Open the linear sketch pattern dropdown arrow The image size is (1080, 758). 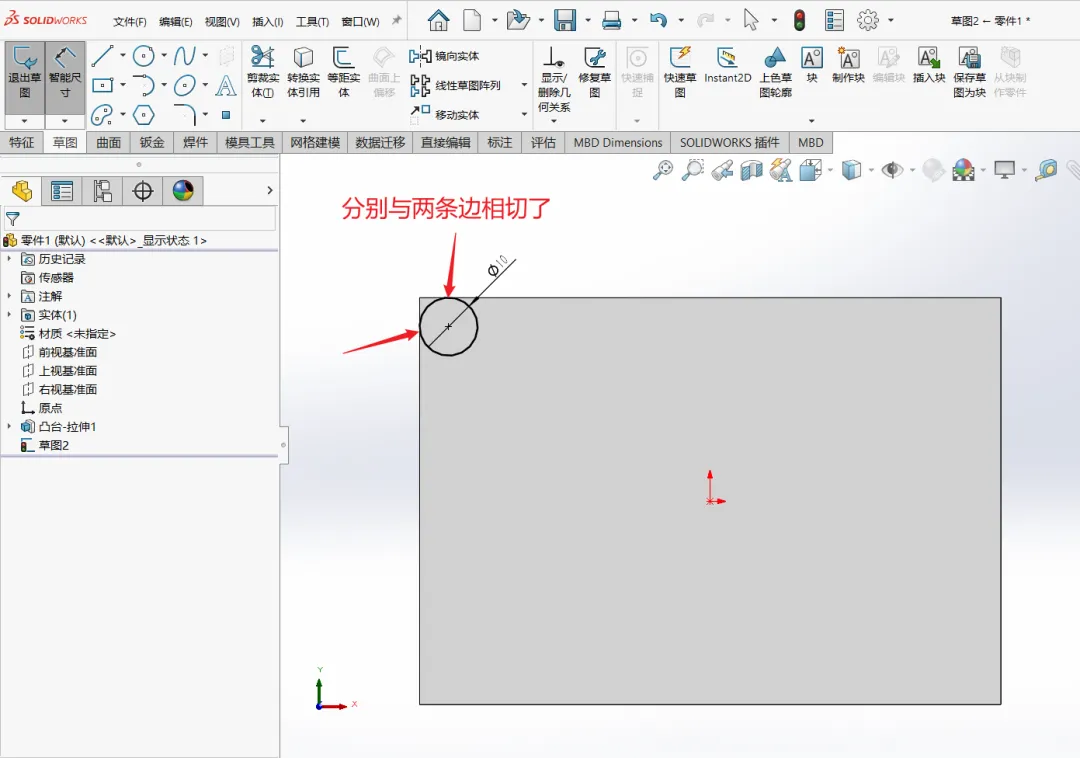pyautogui.click(x=524, y=85)
